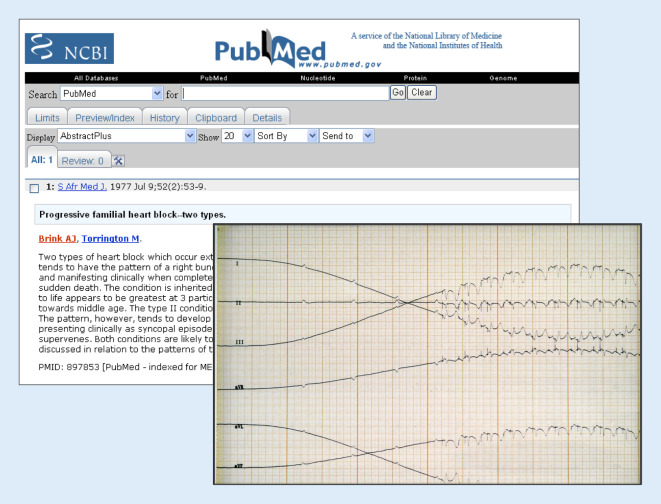The image size is (661, 504).
Task: Open Protein in the black bar
Action: 415,78
